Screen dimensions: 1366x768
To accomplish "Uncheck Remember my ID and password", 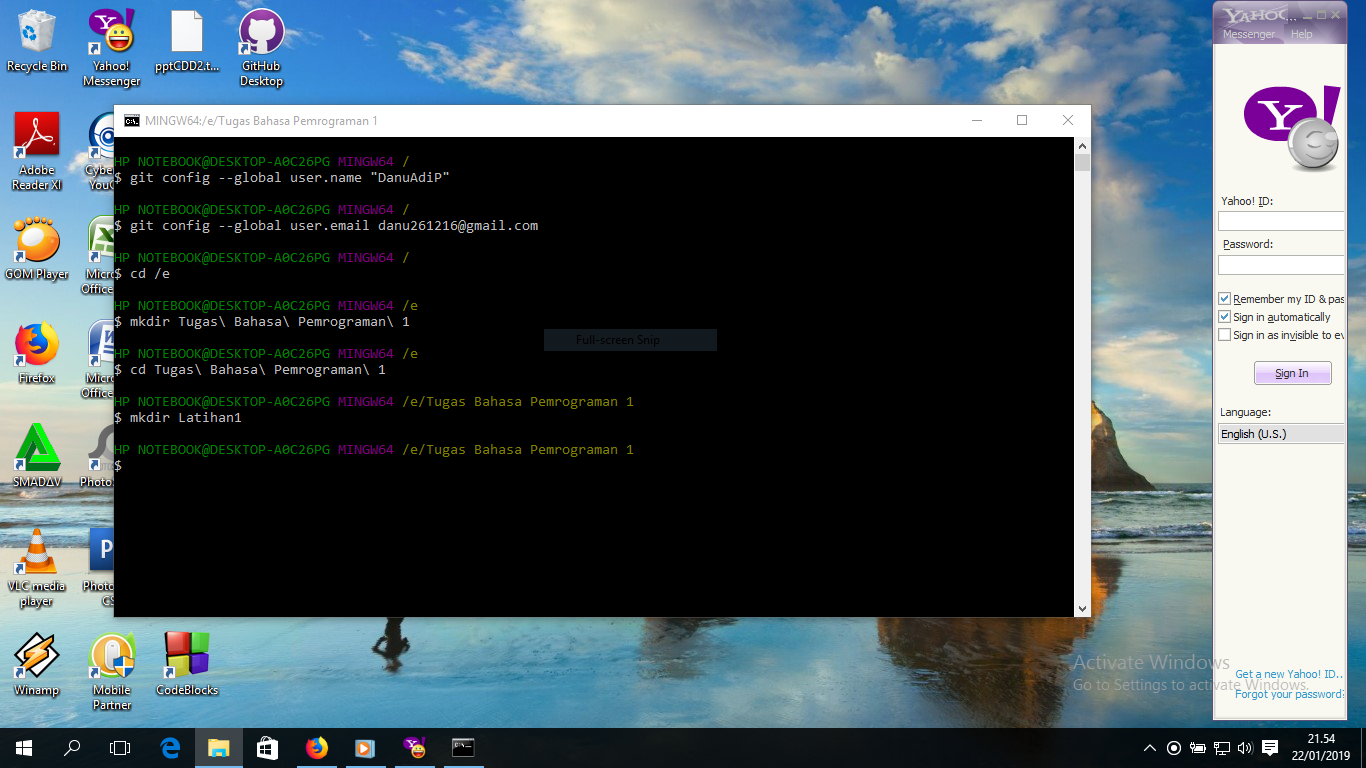I will click(1224, 298).
